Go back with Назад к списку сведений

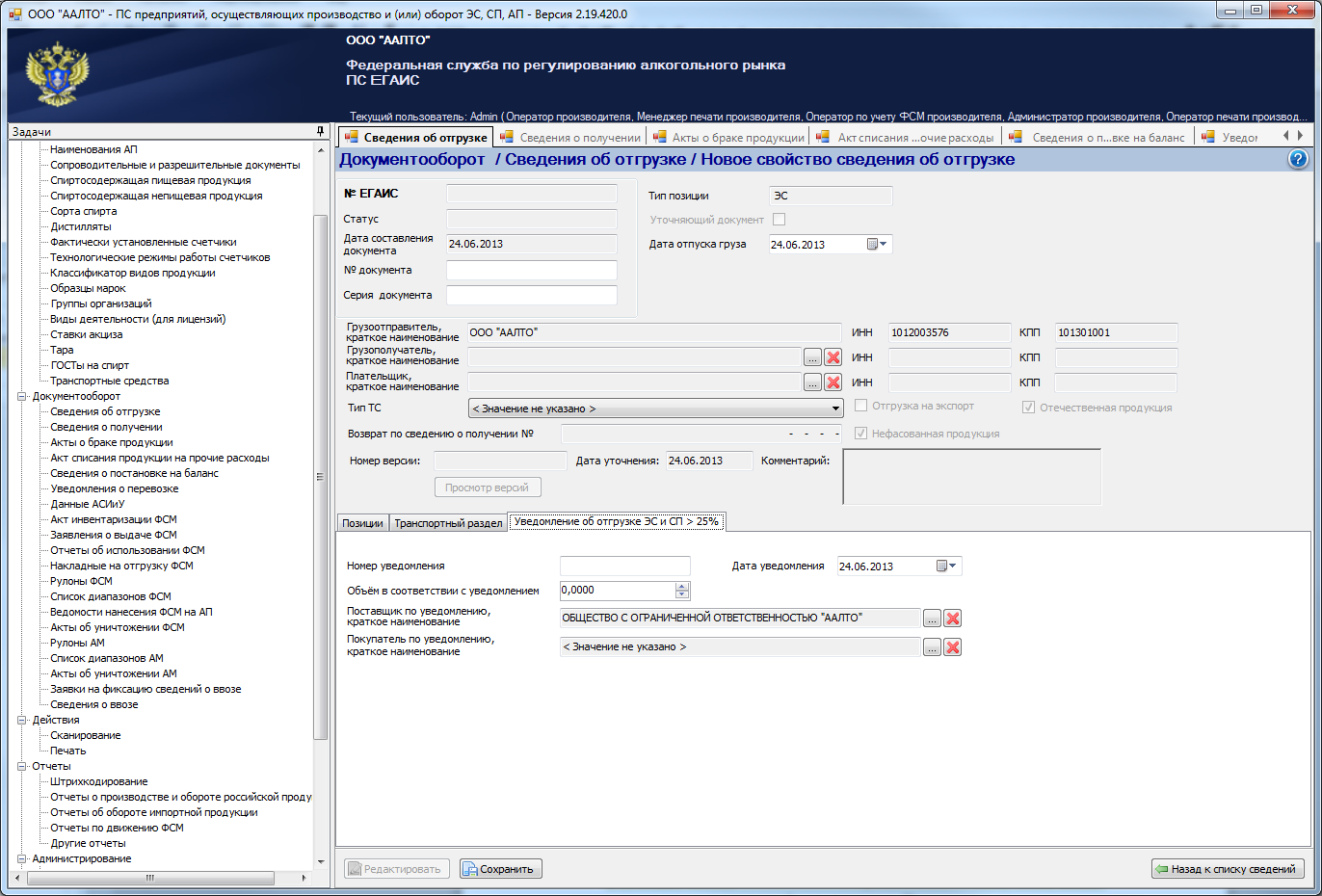(x=1228, y=869)
